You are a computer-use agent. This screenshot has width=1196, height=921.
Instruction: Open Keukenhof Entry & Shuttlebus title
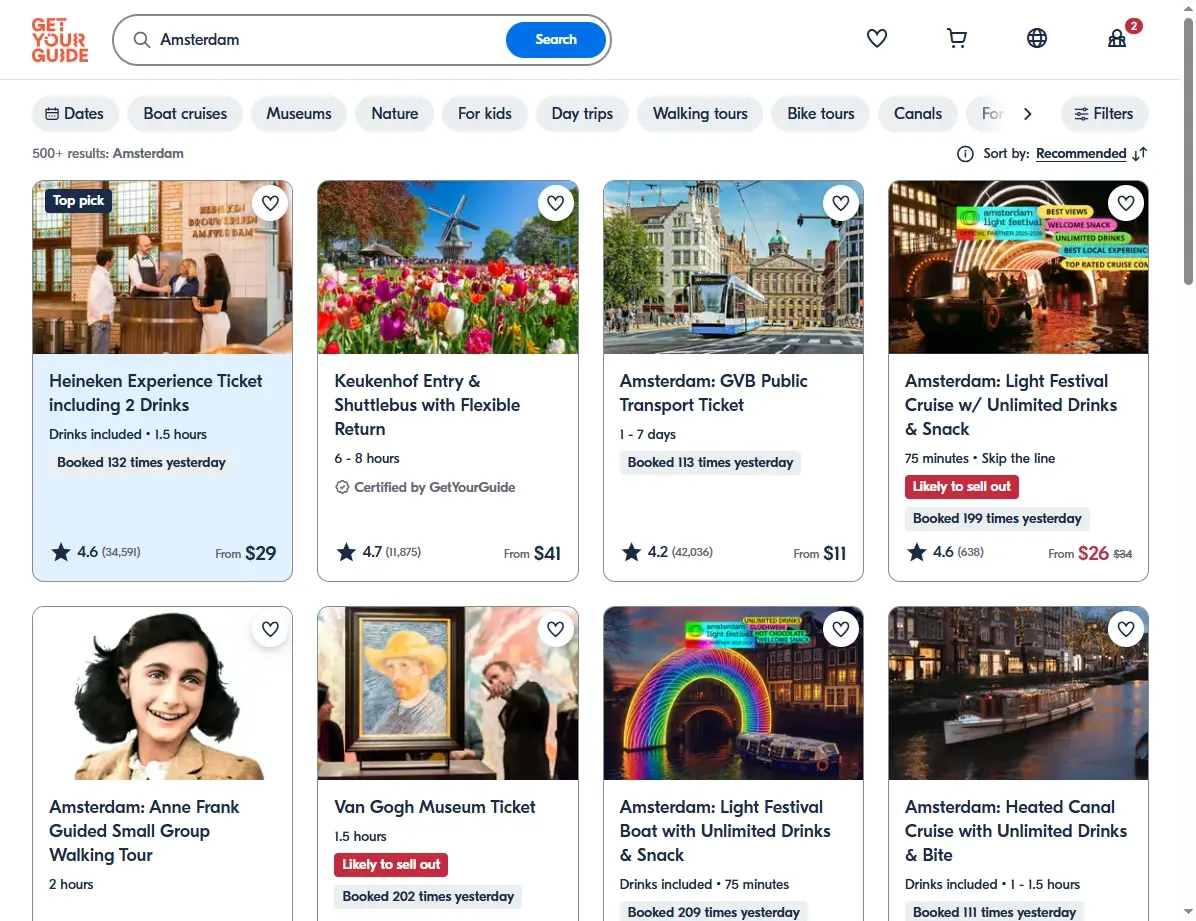[427, 405]
